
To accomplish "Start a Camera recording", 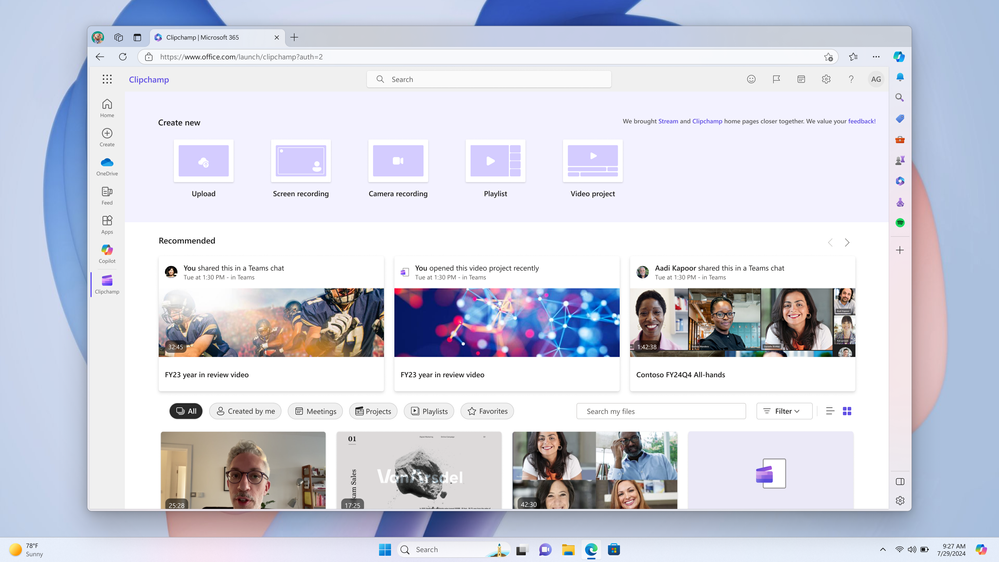I will (x=398, y=169).
